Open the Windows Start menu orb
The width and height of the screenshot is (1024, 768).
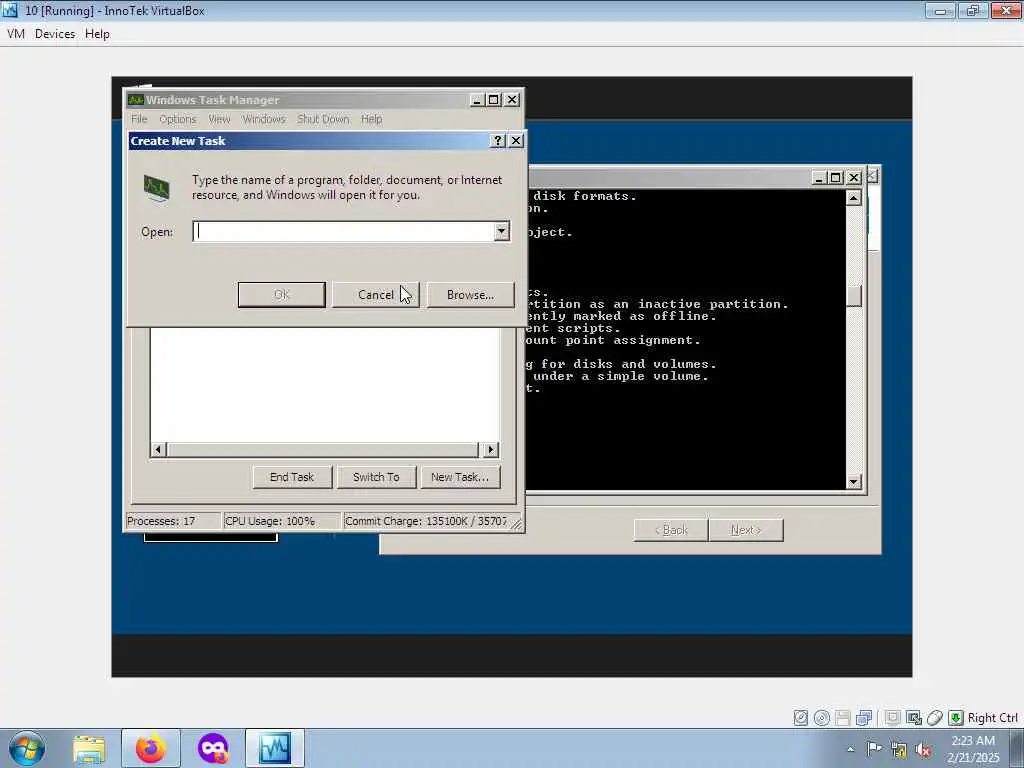point(26,748)
